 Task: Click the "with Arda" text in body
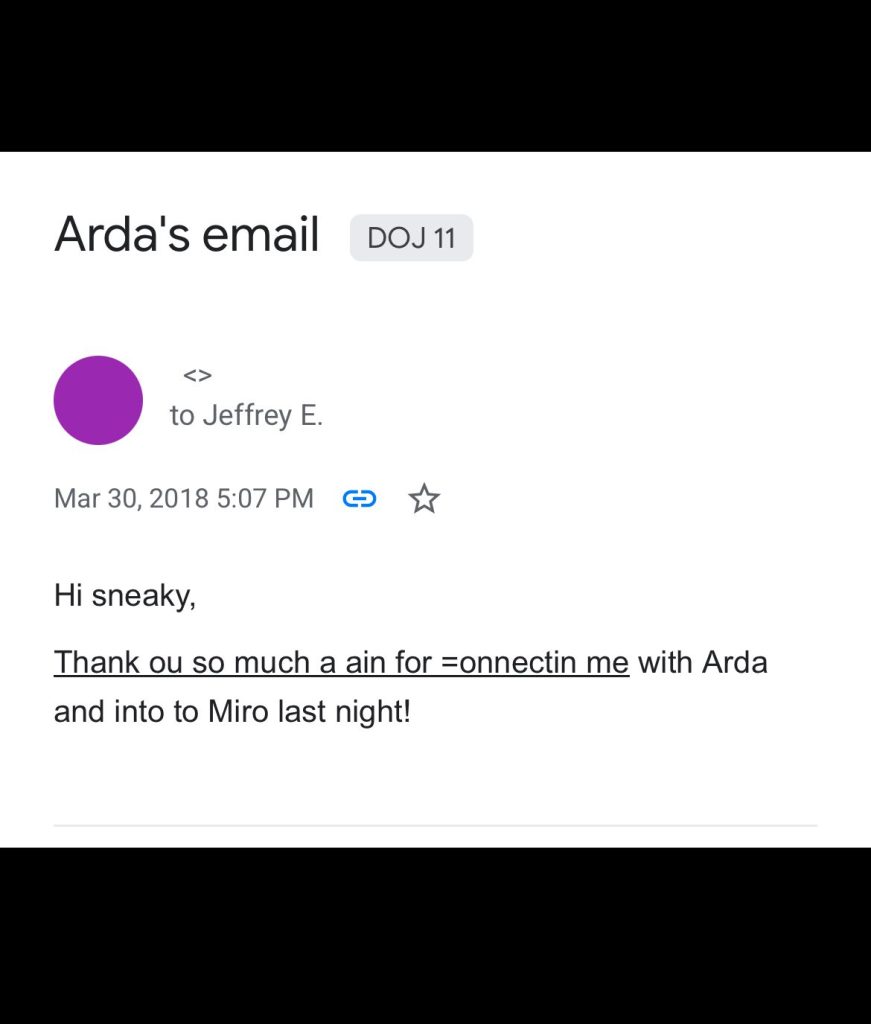point(702,662)
